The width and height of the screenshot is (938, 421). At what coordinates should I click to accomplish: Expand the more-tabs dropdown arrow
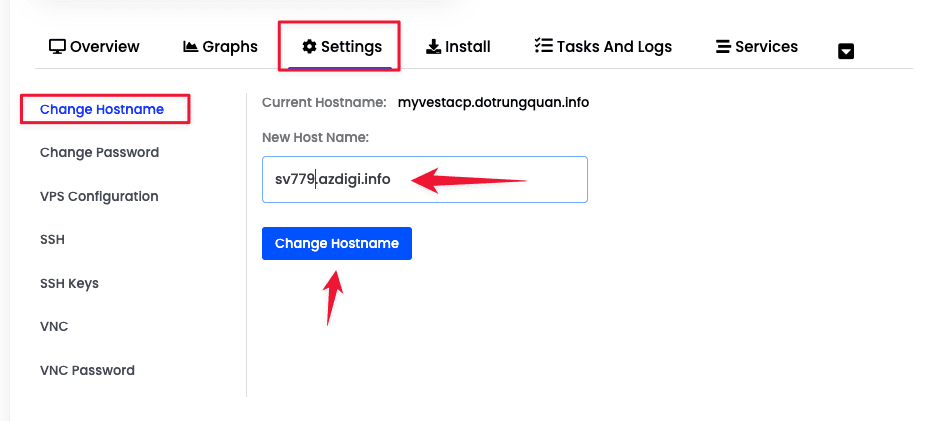(x=846, y=51)
